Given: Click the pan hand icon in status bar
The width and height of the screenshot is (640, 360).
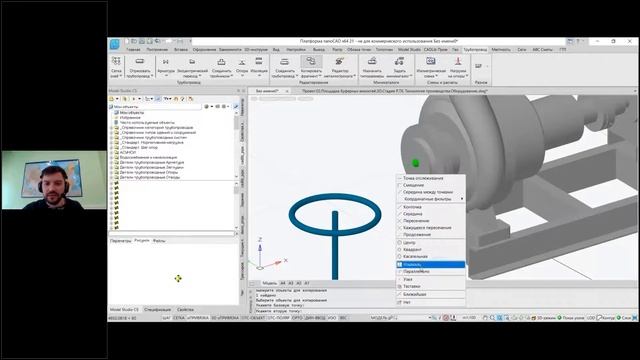Looking at the screenshot, I should point(485,318).
